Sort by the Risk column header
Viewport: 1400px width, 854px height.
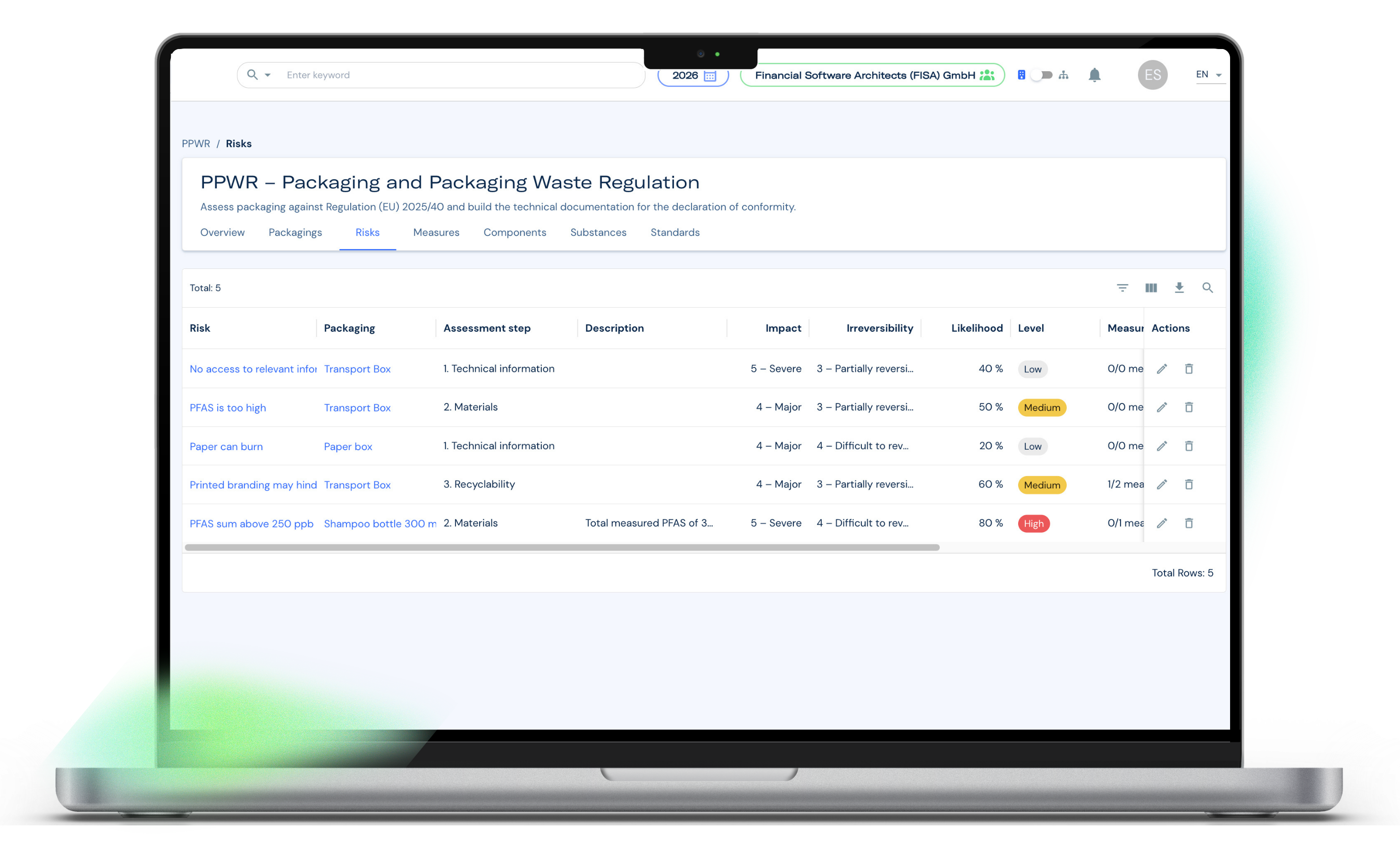(x=200, y=328)
